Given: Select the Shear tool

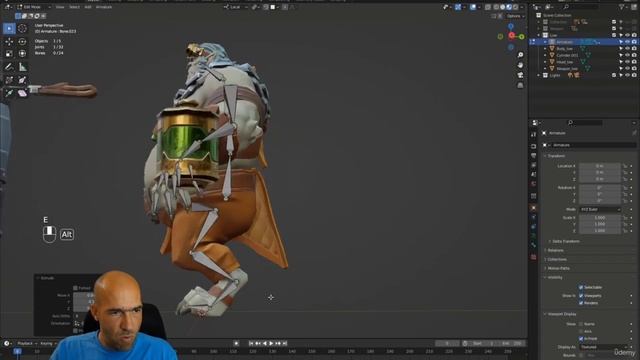Looking at the screenshot, I should pyautogui.click(x=22, y=93).
